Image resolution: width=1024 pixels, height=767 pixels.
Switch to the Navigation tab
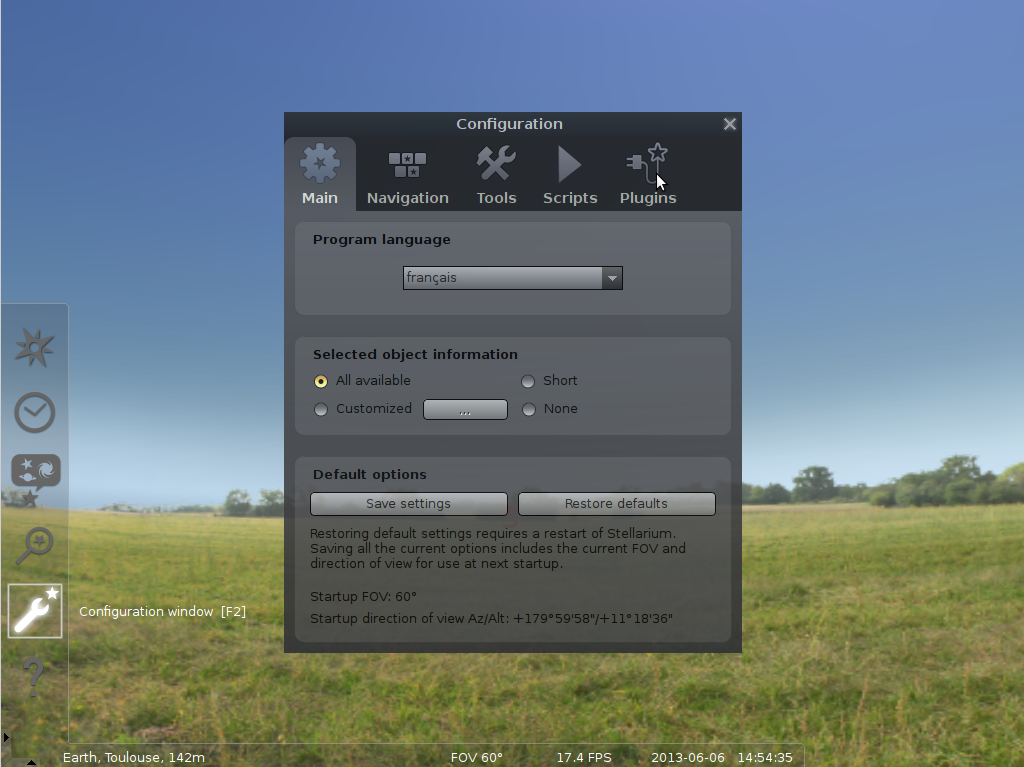click(x=408, y=174)
